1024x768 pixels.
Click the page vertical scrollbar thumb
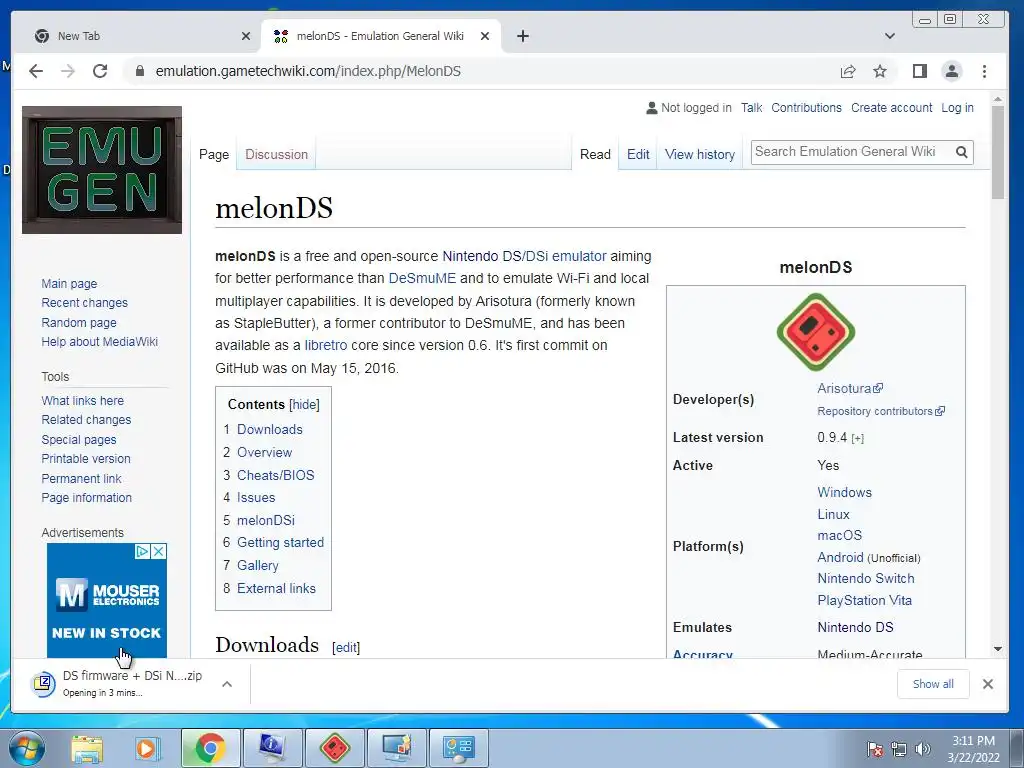click(997, 152)
